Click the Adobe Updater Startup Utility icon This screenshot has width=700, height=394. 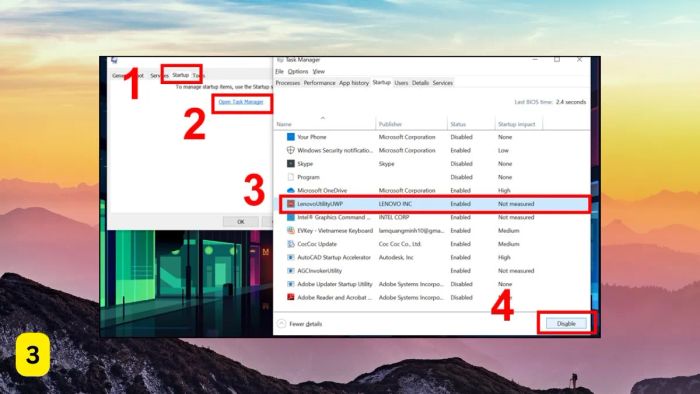click(291, 284)
